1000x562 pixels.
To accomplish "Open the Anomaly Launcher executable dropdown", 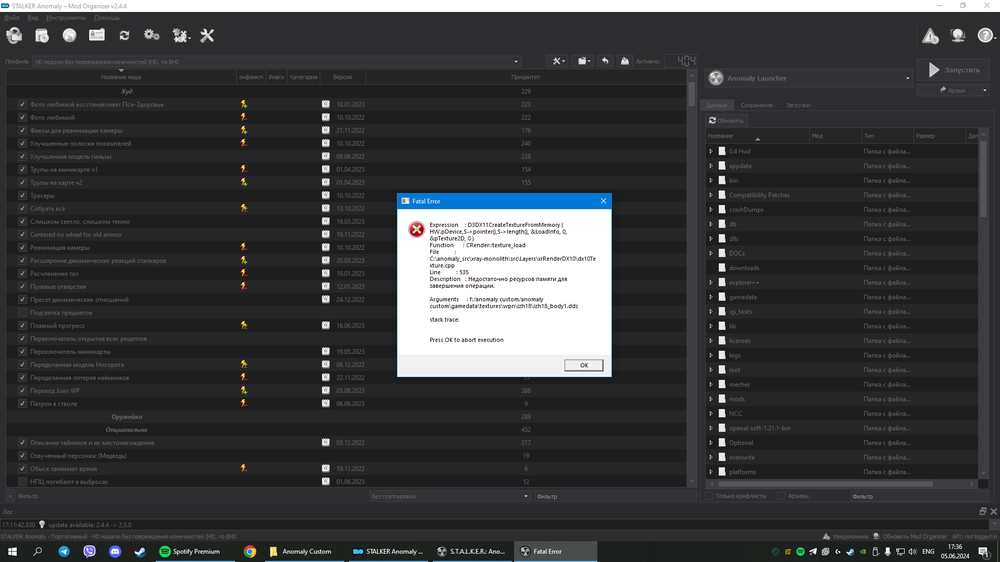I will pyautogui.click(x=809, y=78).
